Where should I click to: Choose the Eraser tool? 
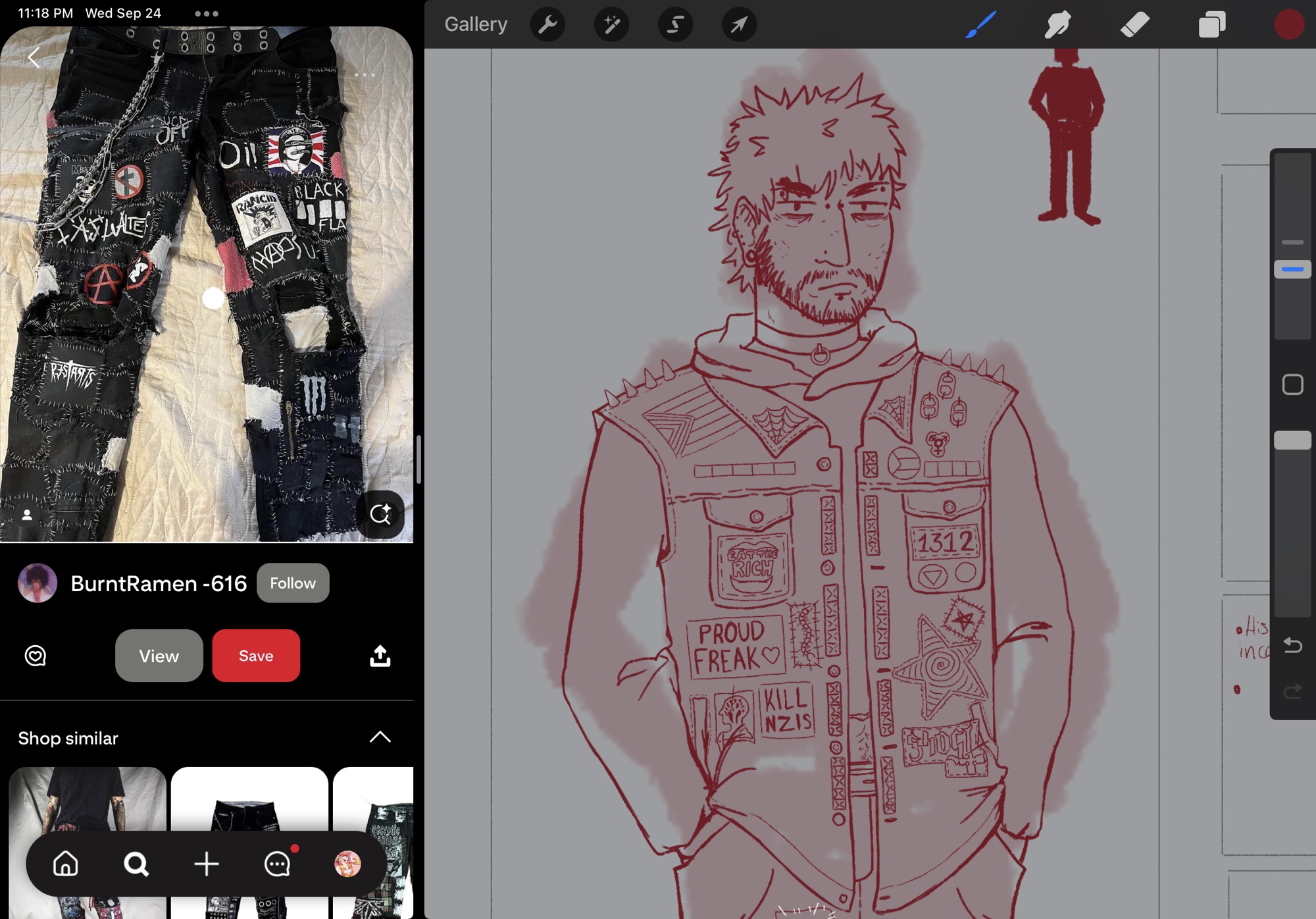click(1134, 25)
